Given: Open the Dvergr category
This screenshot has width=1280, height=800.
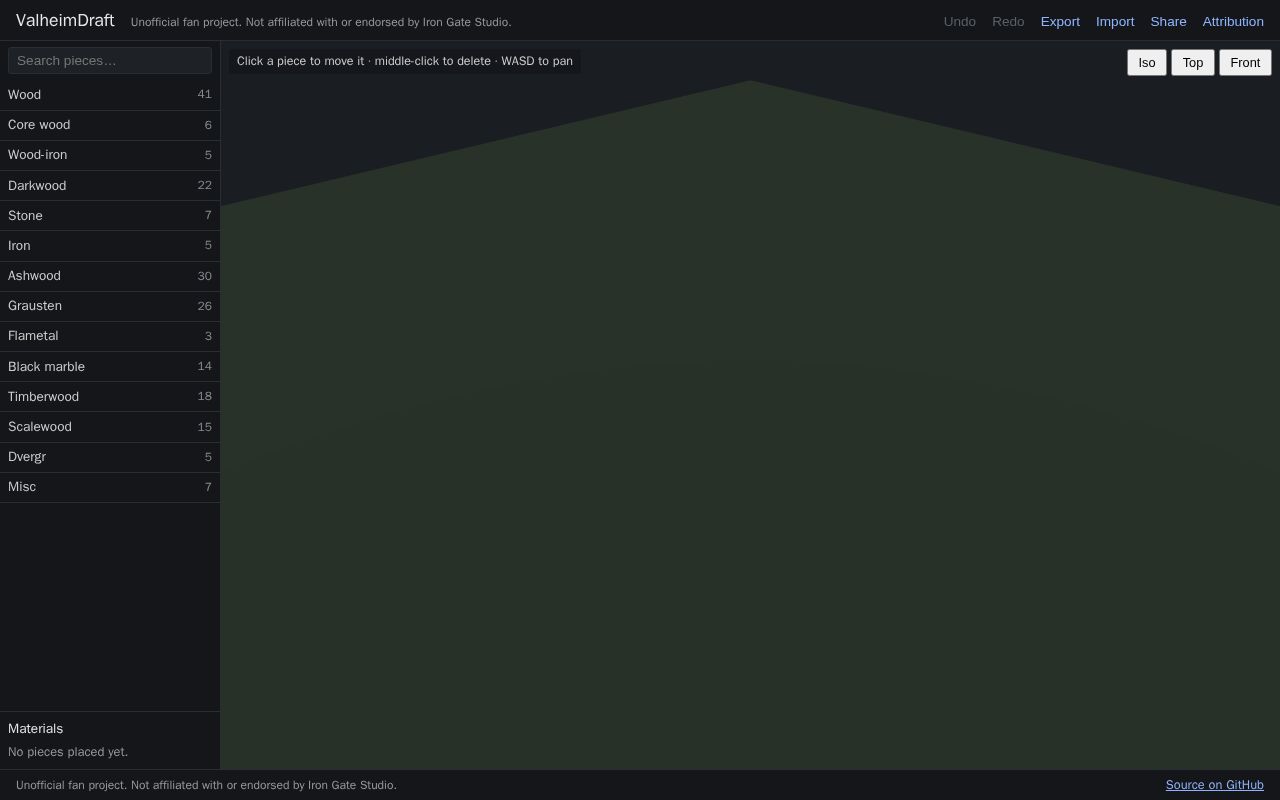Looking at the screenshot, I should [110, 457].
